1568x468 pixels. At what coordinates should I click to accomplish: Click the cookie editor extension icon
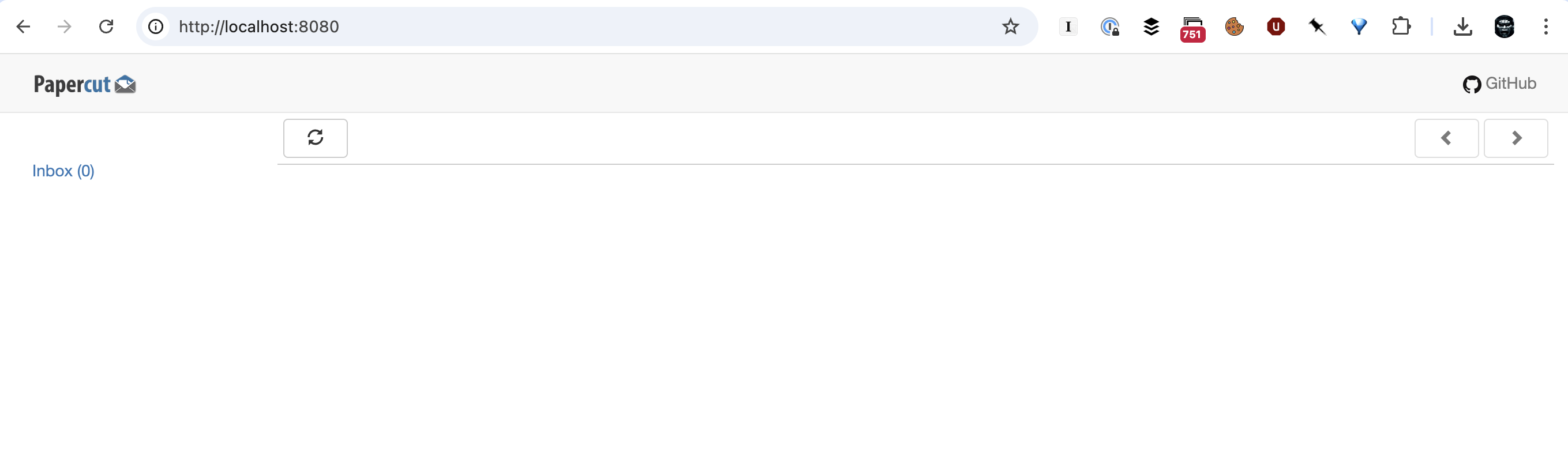click(x=1234, y=27)
